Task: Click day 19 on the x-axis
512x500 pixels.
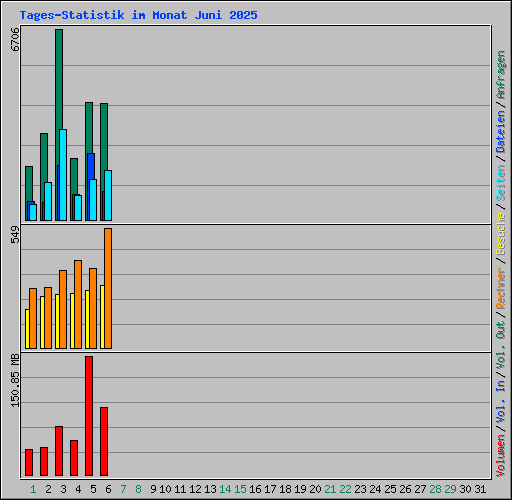Action: (x=300, y=489)
